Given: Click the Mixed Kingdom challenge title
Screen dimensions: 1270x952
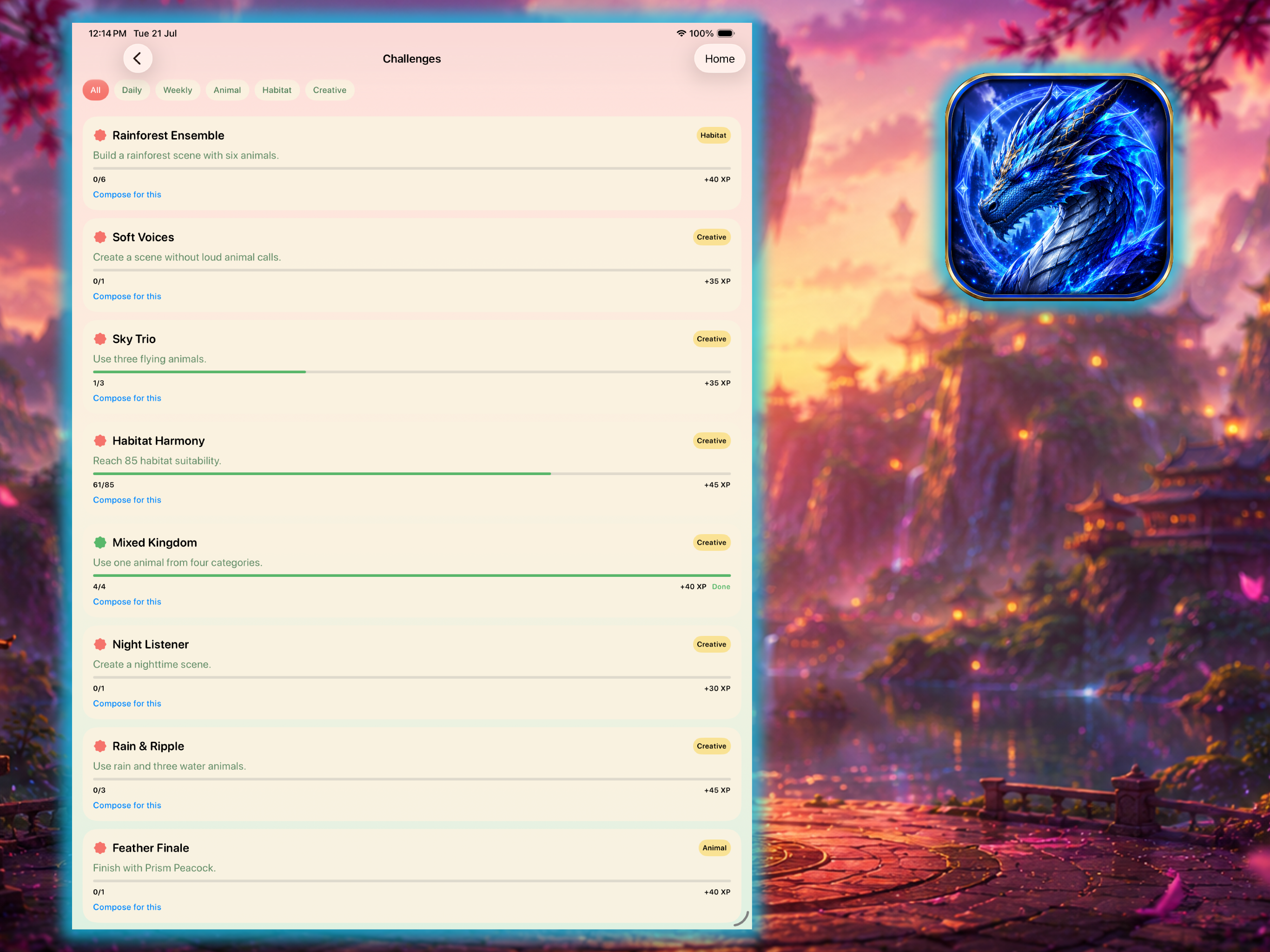Looking at the screenshot, I should tap(154, 542).
